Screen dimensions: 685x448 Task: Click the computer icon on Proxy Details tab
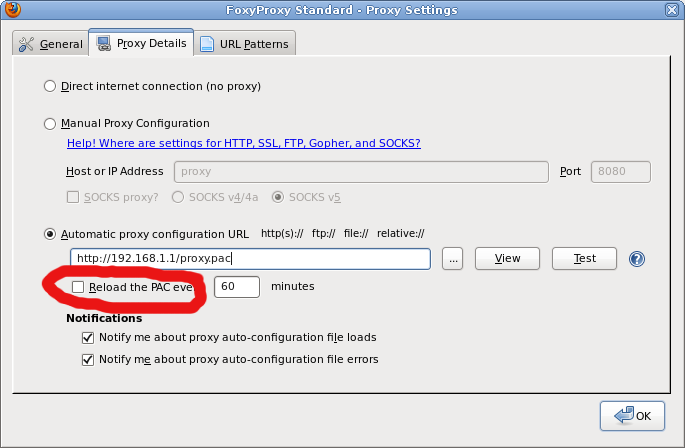(104, 43)
